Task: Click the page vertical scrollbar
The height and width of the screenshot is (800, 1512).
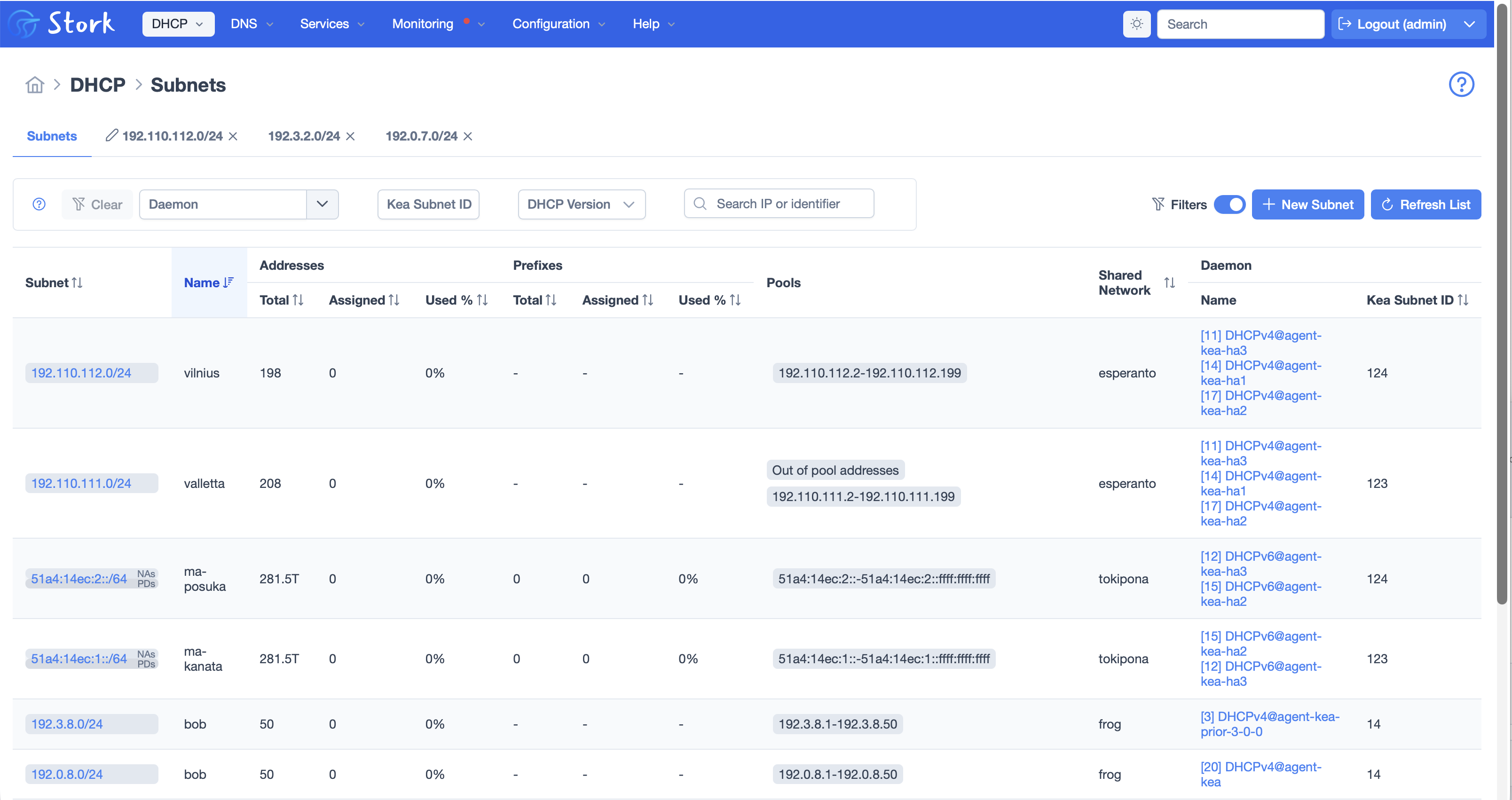Action: (x=1502, y=305)
